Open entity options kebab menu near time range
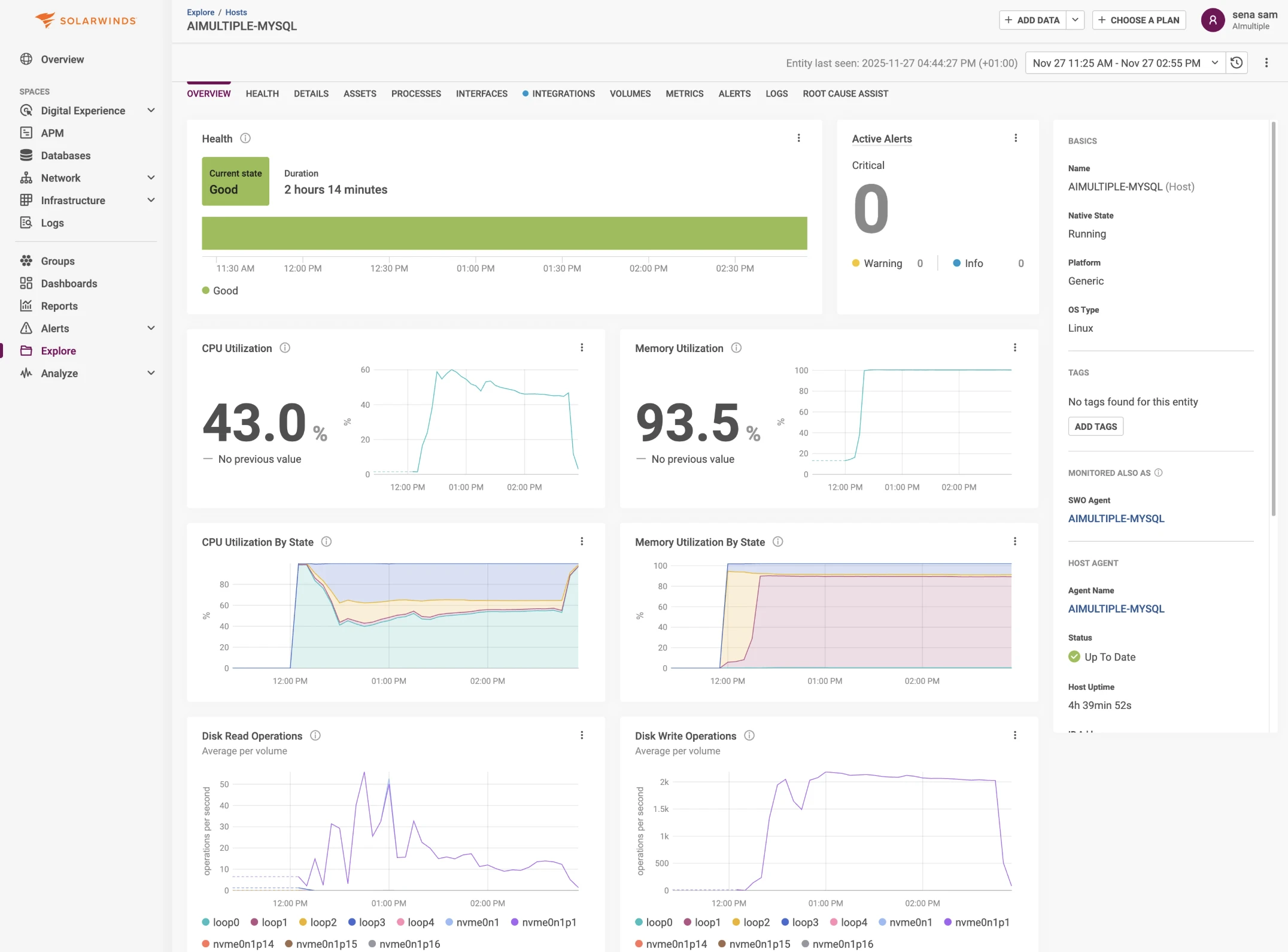The height and width of the screenshot is (952, 1288). click(1266, 63)
